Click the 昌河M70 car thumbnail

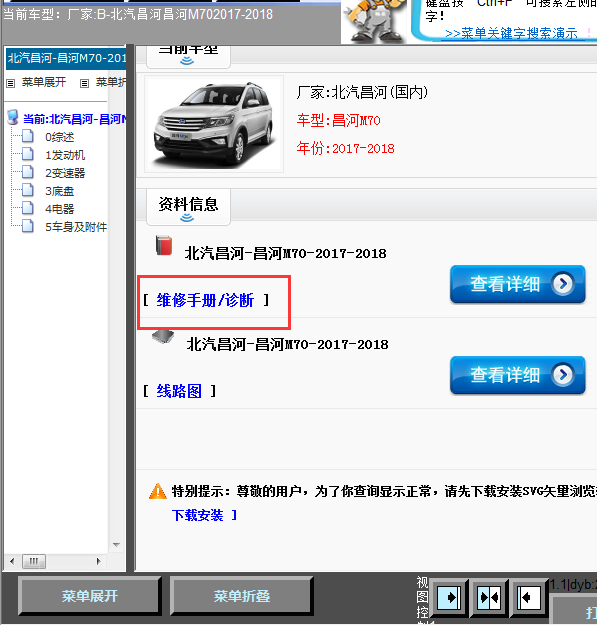(214, 124)
